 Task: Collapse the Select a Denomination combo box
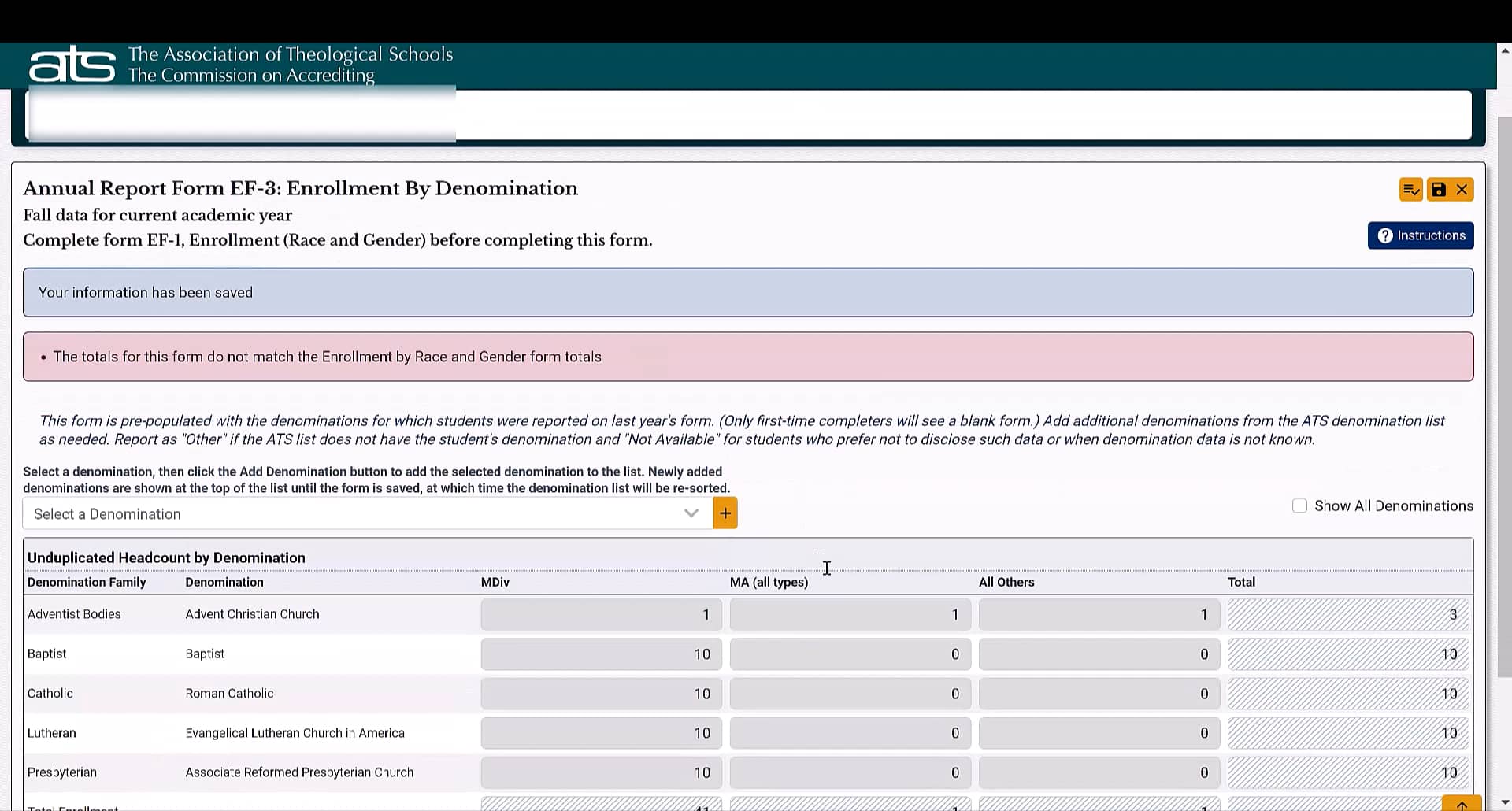pos(691,513)
